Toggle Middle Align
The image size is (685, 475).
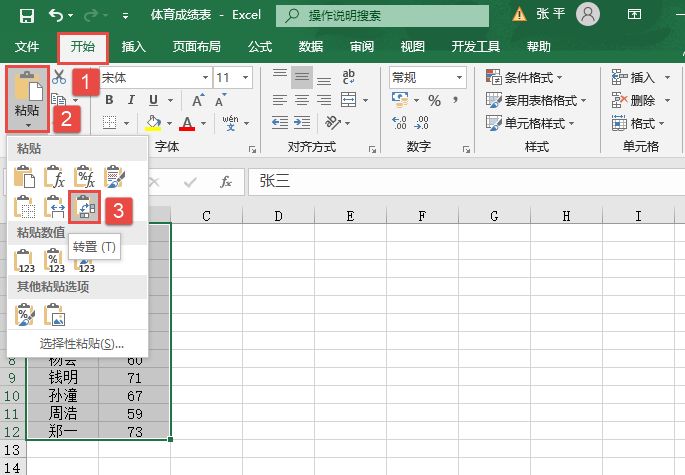(x=301, y=77)
